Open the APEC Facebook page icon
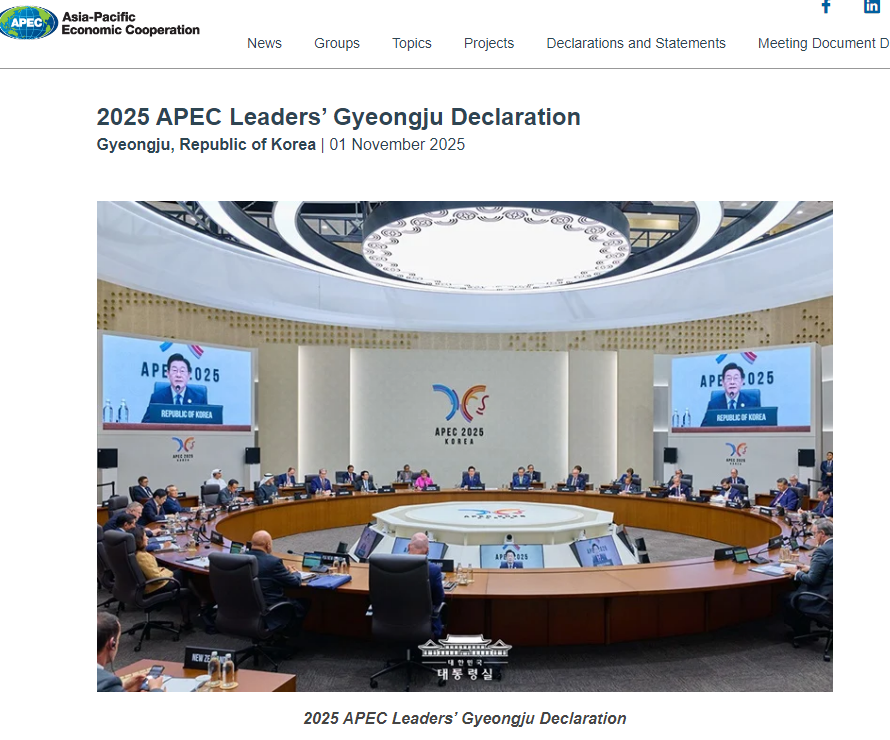This screenshot has width=890, height=740. coord(826,6)
